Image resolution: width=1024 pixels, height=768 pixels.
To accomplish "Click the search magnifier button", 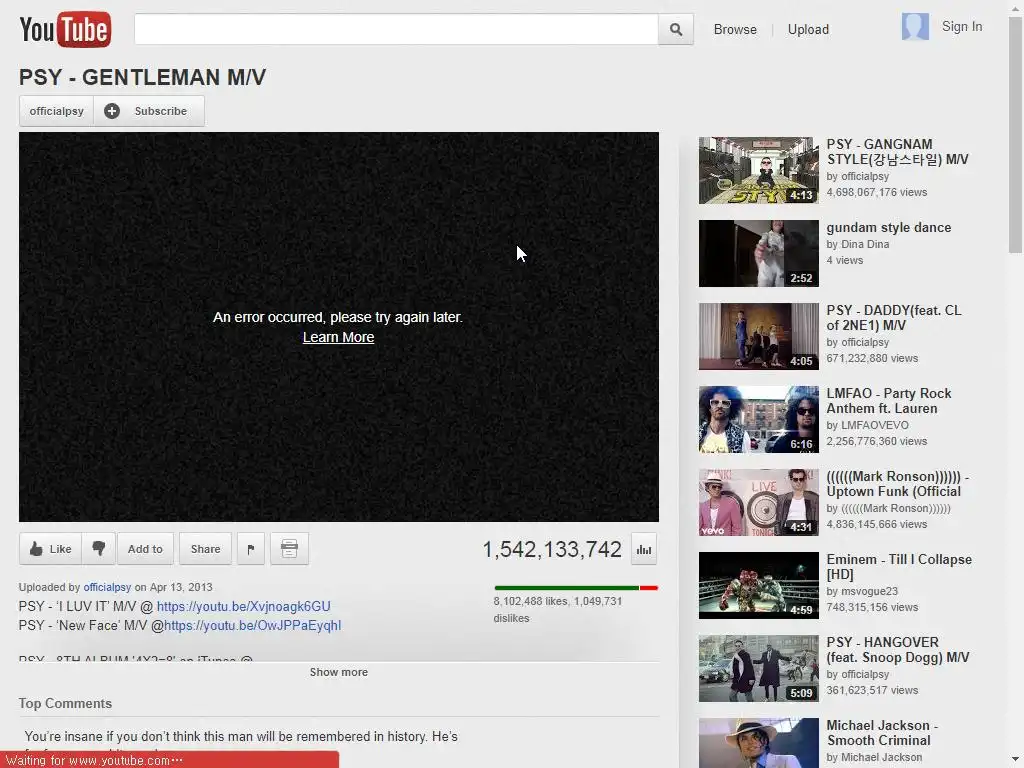I will click(676, 29).
